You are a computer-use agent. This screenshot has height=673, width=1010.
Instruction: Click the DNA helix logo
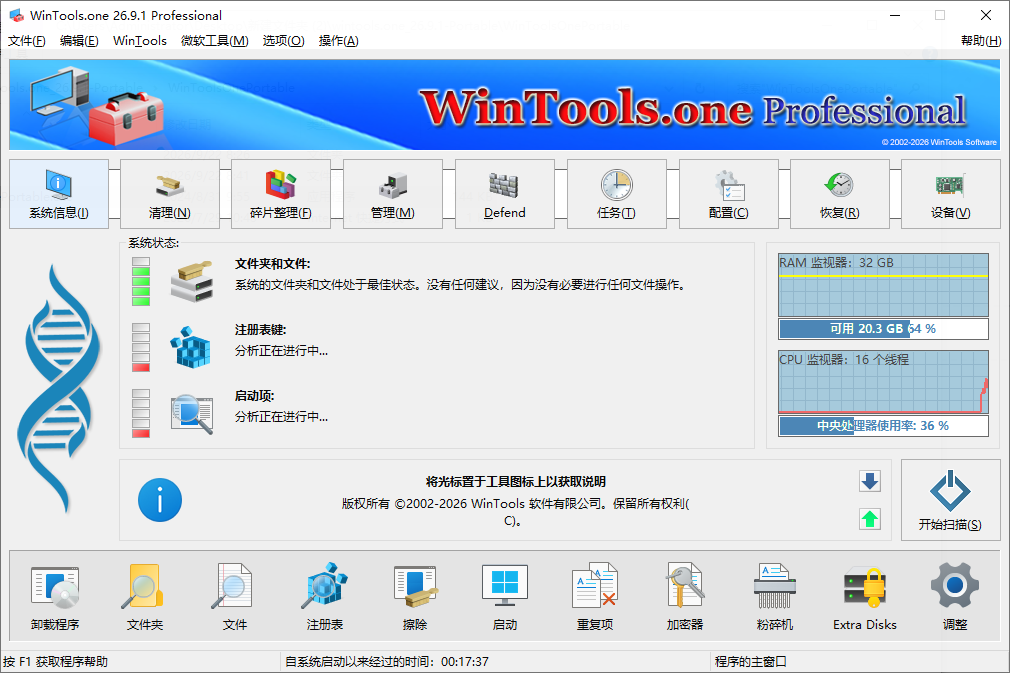coord(59,388)
